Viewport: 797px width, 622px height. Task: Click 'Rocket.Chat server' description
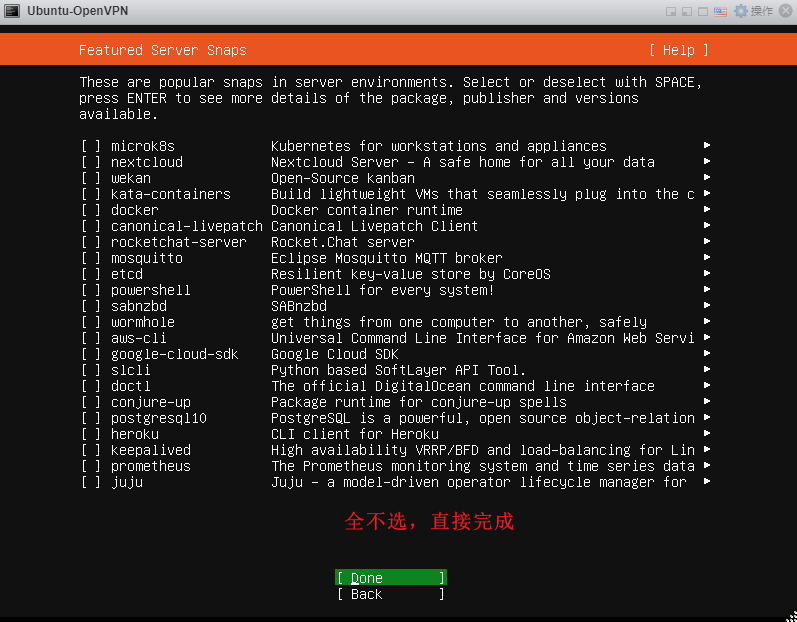tap(343, 242)
